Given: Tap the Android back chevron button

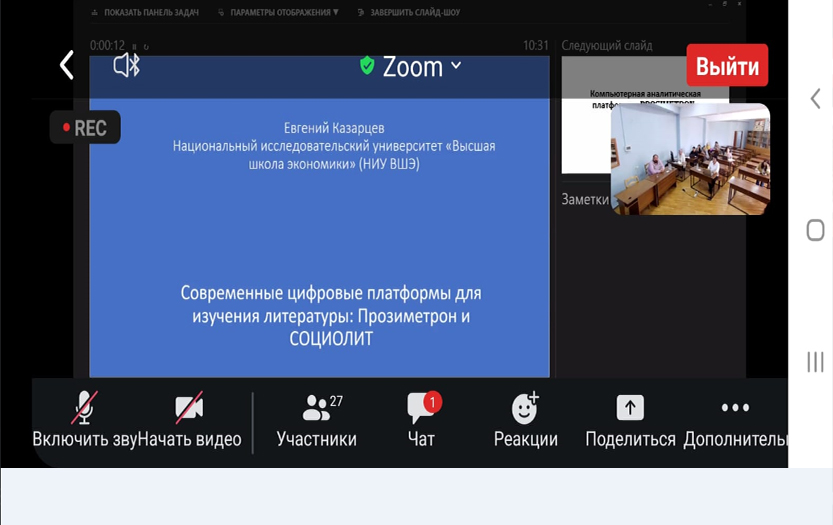Looking at the screenshot, I should (x=815, y=98).
